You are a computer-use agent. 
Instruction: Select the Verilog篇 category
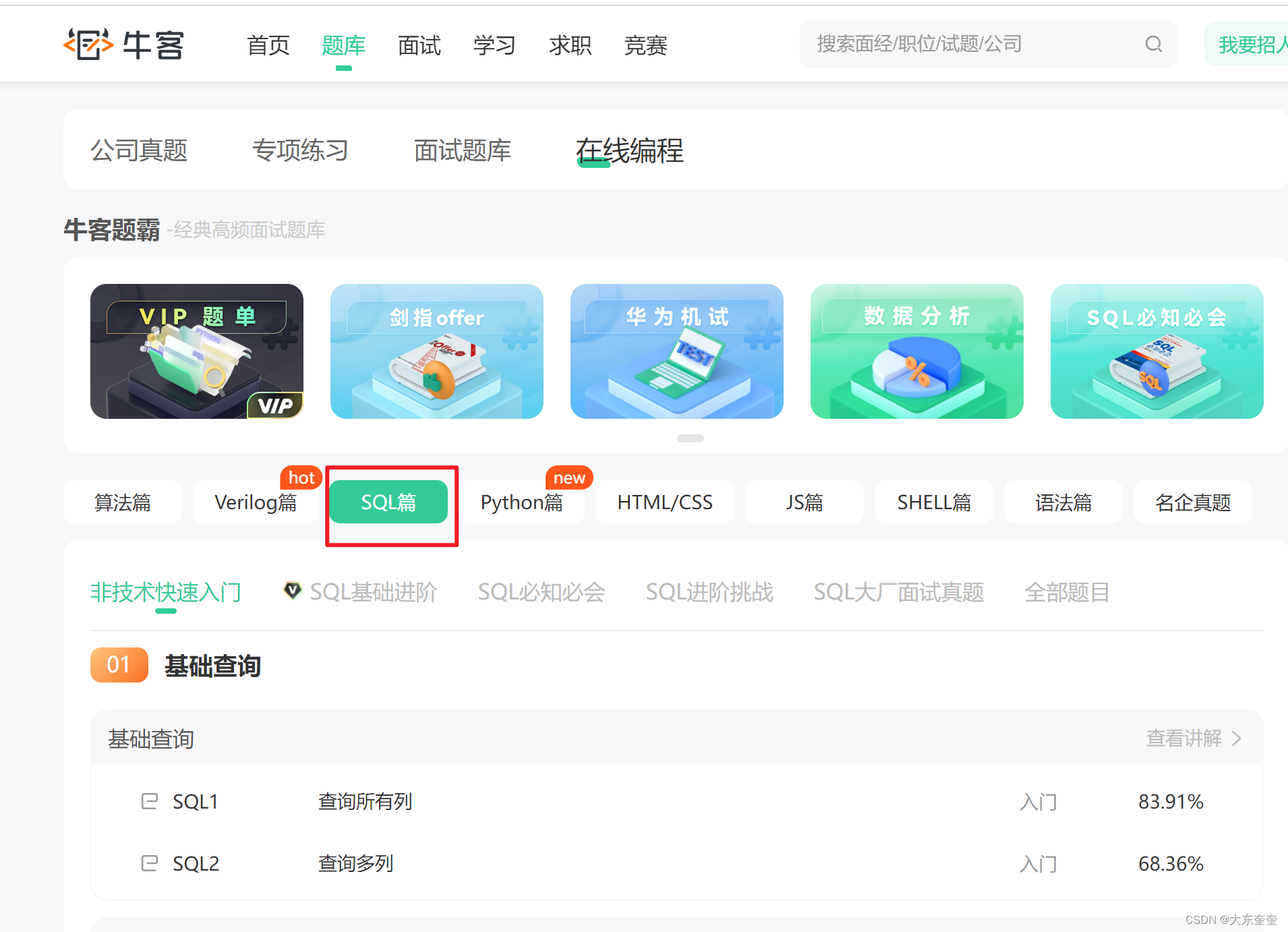pyautogui.click(x=256, y=502)
